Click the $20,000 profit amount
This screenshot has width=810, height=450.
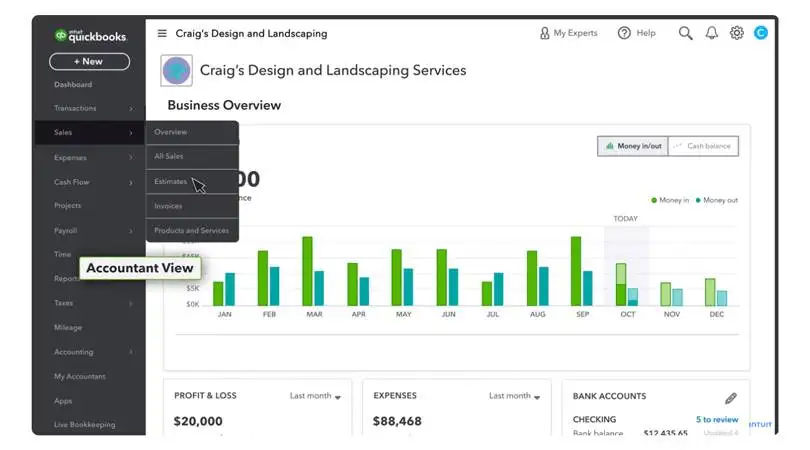tap(198, 421)
